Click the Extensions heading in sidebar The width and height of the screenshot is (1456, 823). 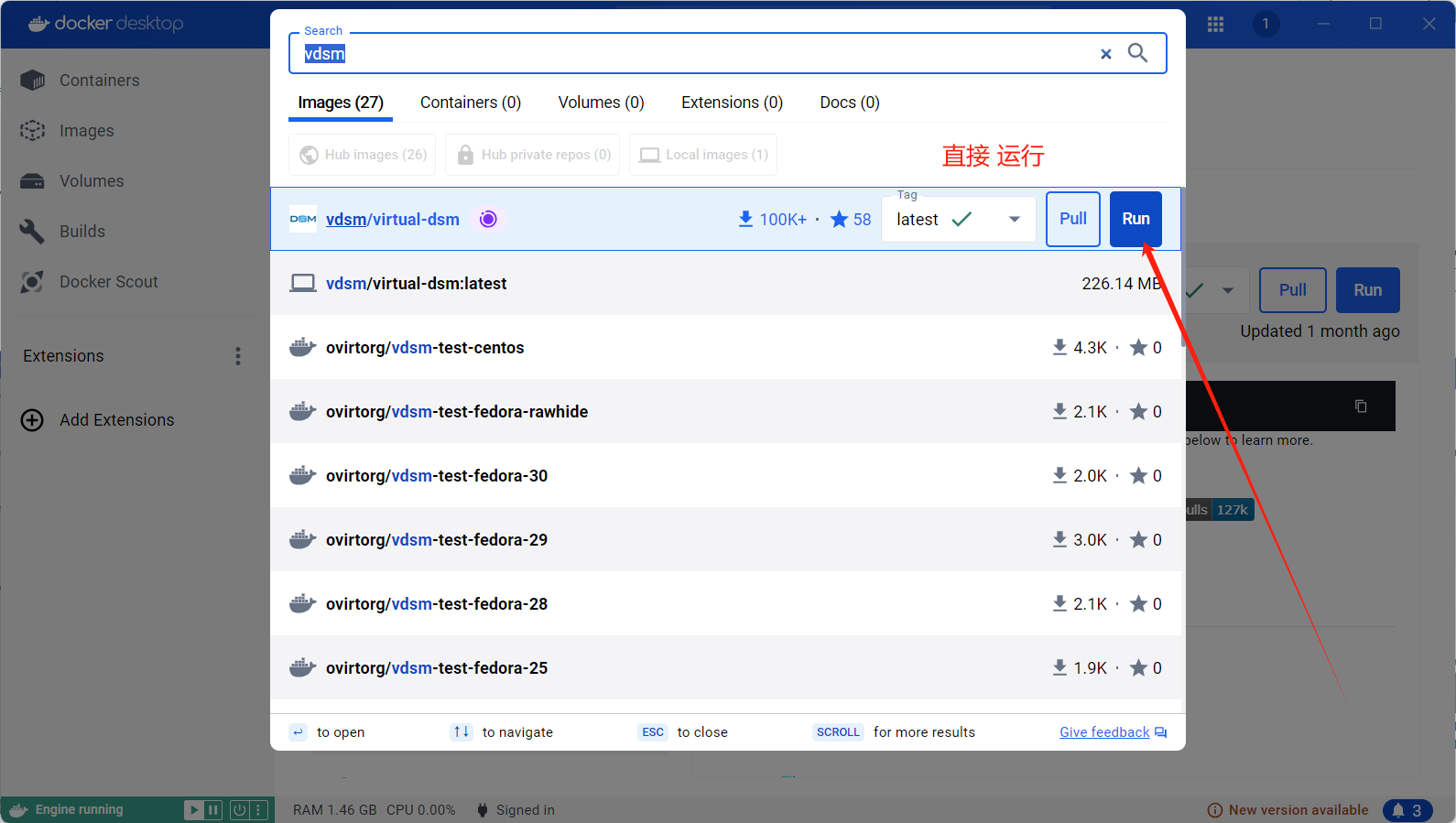click(63, 356)
